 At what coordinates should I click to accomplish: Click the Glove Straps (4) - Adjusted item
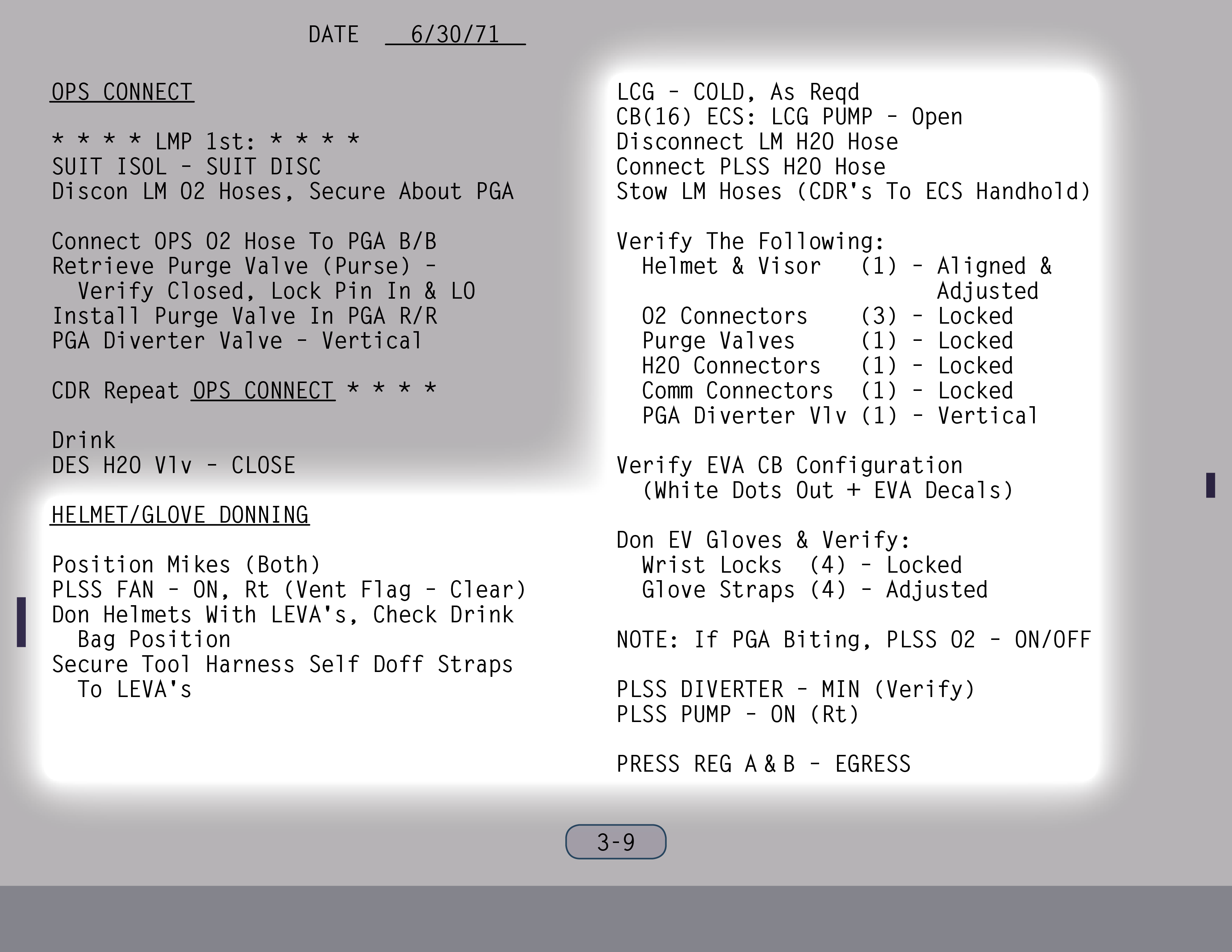click(x=815, y=590)
